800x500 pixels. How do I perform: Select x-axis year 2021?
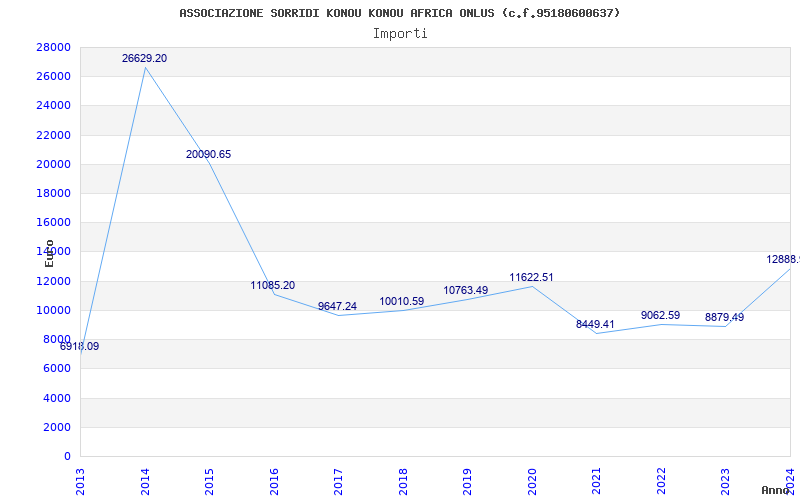(x=596, y=482)
